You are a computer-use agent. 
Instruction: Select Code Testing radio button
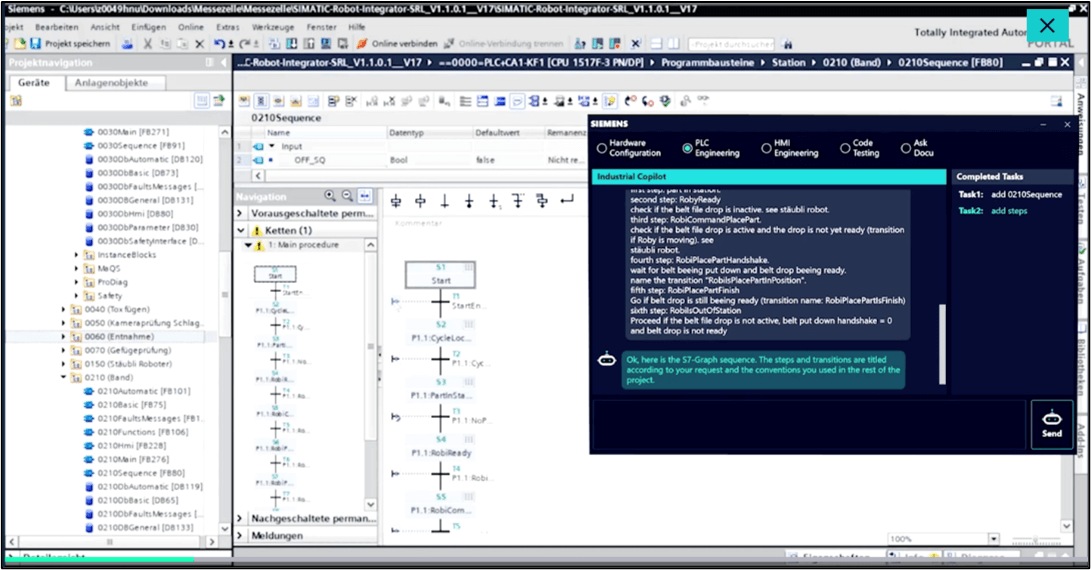point(845,148)
